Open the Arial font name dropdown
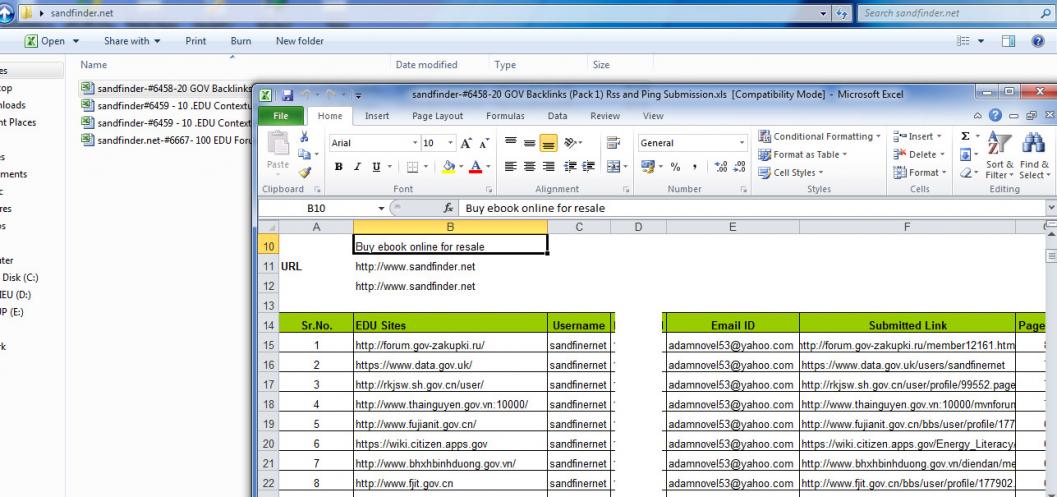 click(415, 143)
